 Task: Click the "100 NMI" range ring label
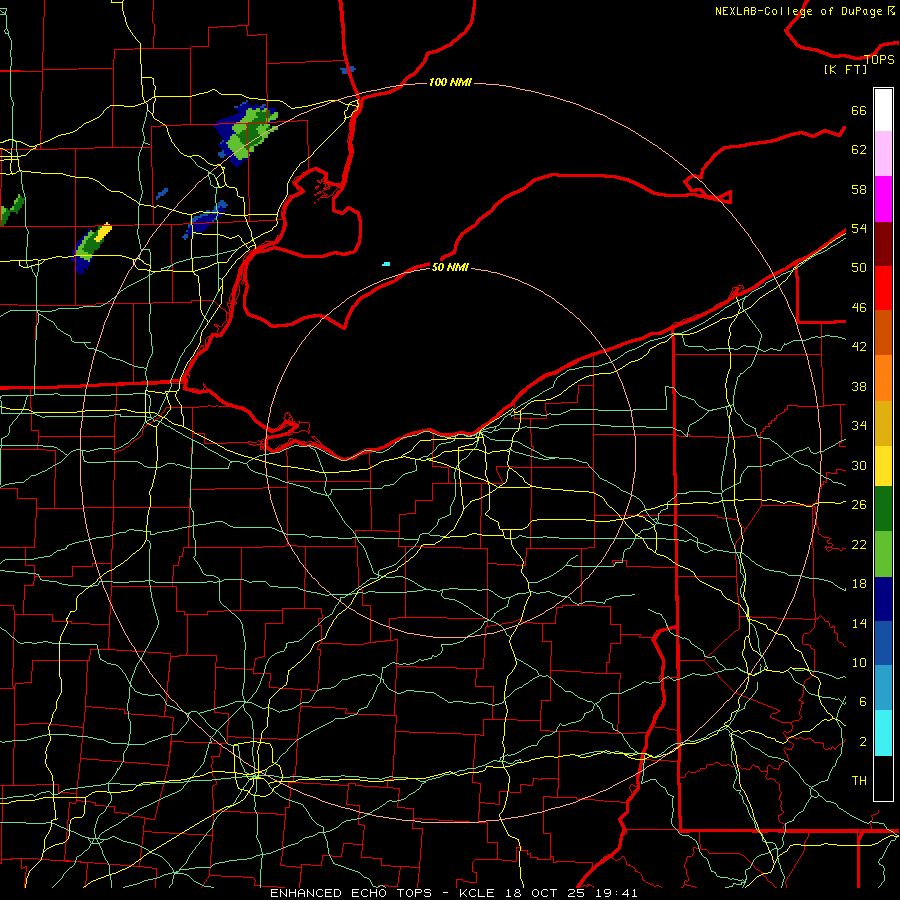[450, 83]
